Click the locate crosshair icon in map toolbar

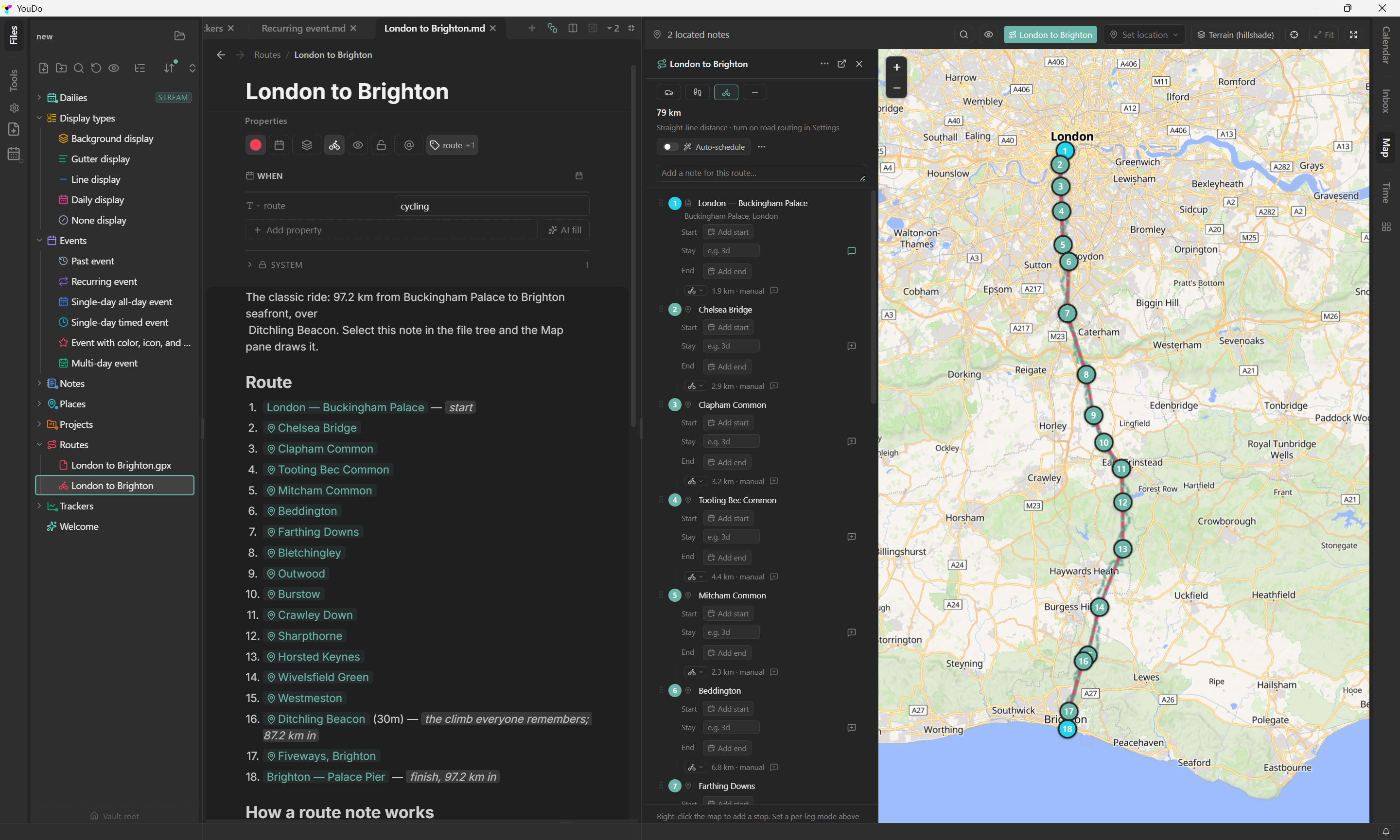pyautogui.click(x=1294, y=35)
